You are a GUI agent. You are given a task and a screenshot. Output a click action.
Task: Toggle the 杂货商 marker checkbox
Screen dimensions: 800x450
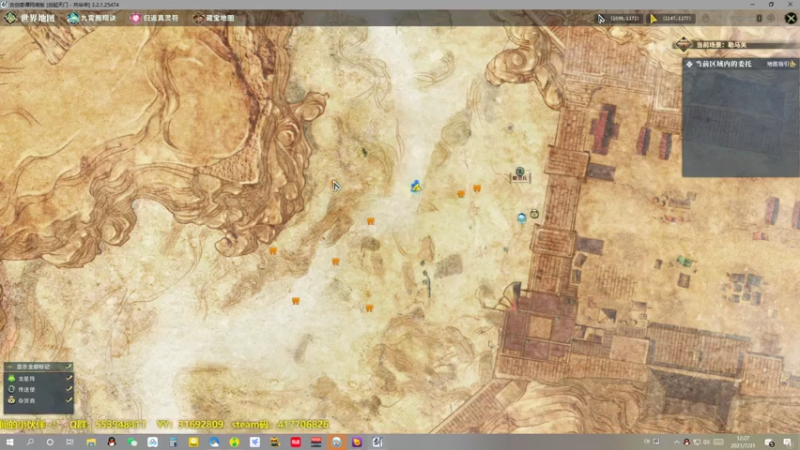click(68, 400)
